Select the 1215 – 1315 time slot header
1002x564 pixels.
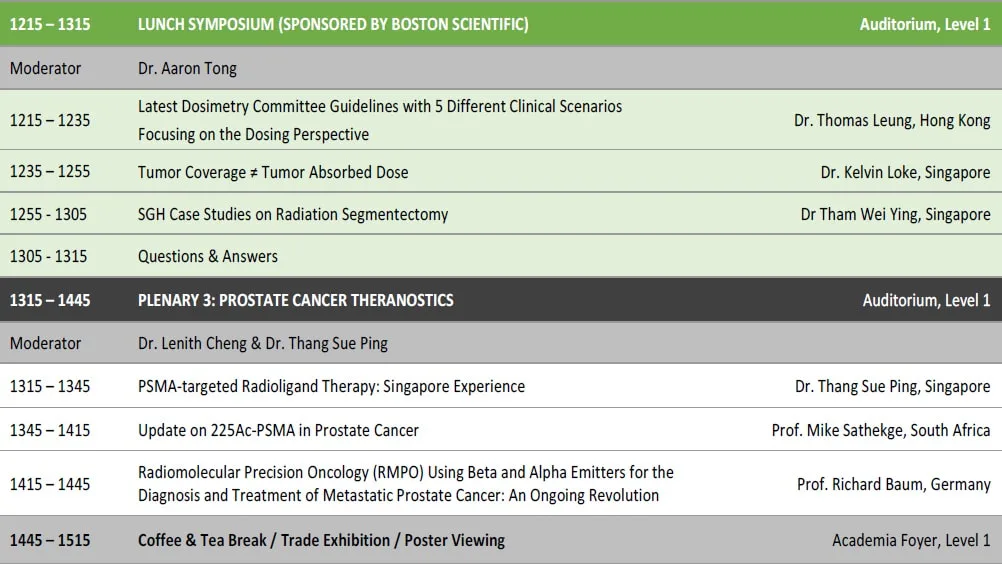50,24
